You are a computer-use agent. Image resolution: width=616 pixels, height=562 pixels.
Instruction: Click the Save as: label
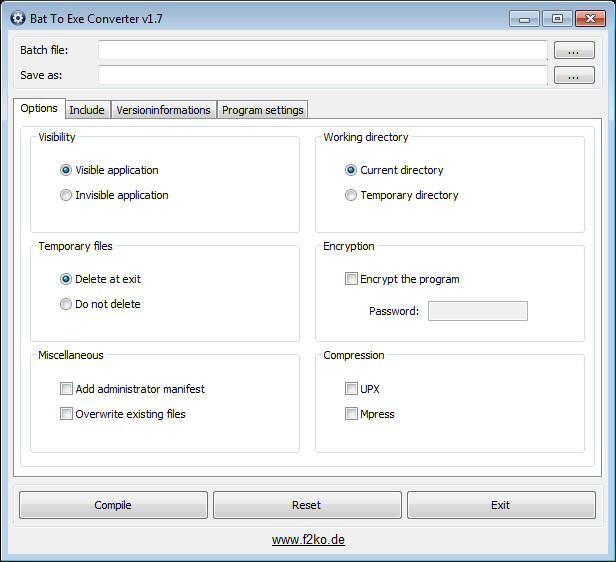click(x=41, y=75)
